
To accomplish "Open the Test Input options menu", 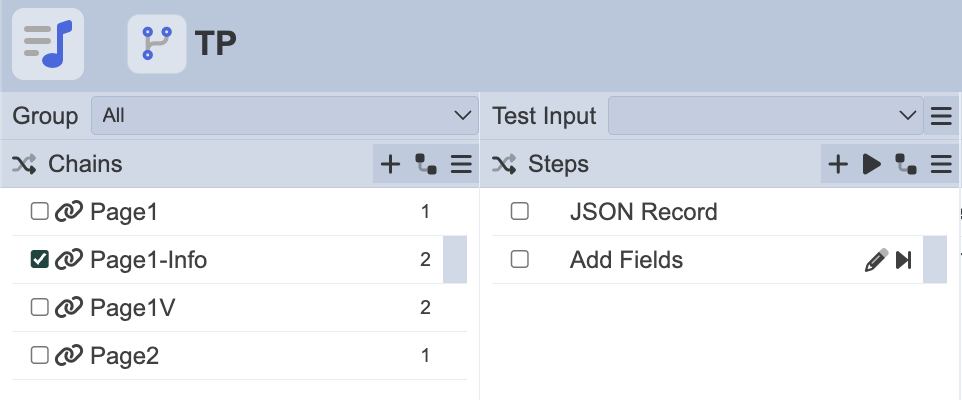I will pos(941,116).
